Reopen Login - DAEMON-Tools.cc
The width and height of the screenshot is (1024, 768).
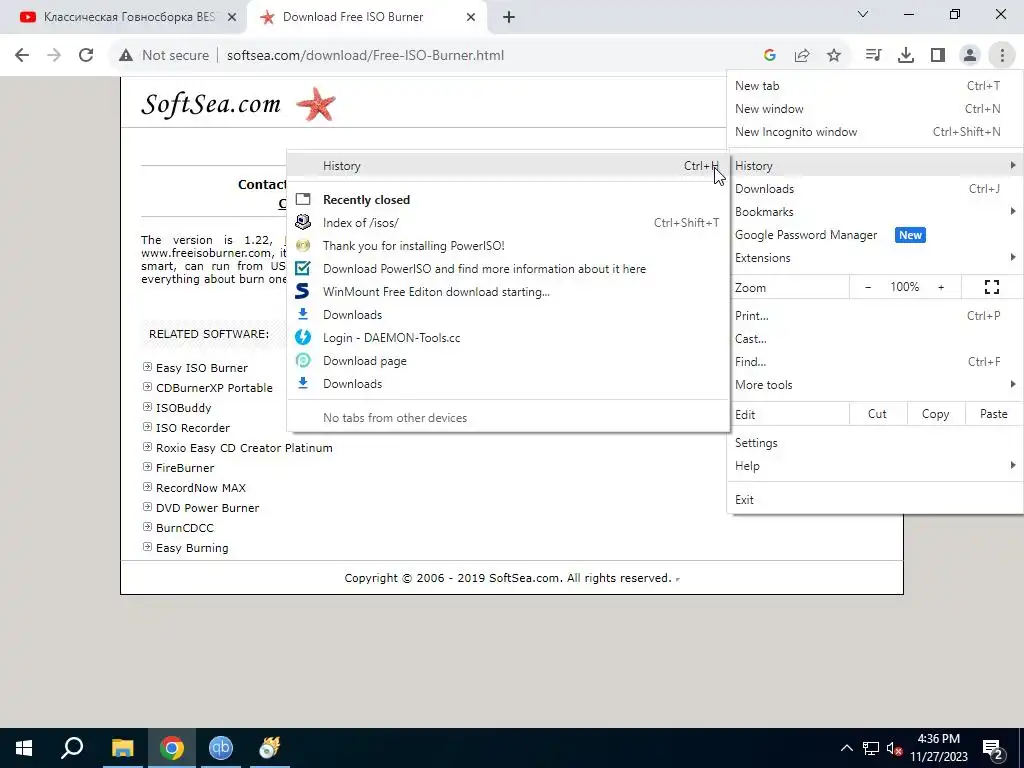[508, 338]
